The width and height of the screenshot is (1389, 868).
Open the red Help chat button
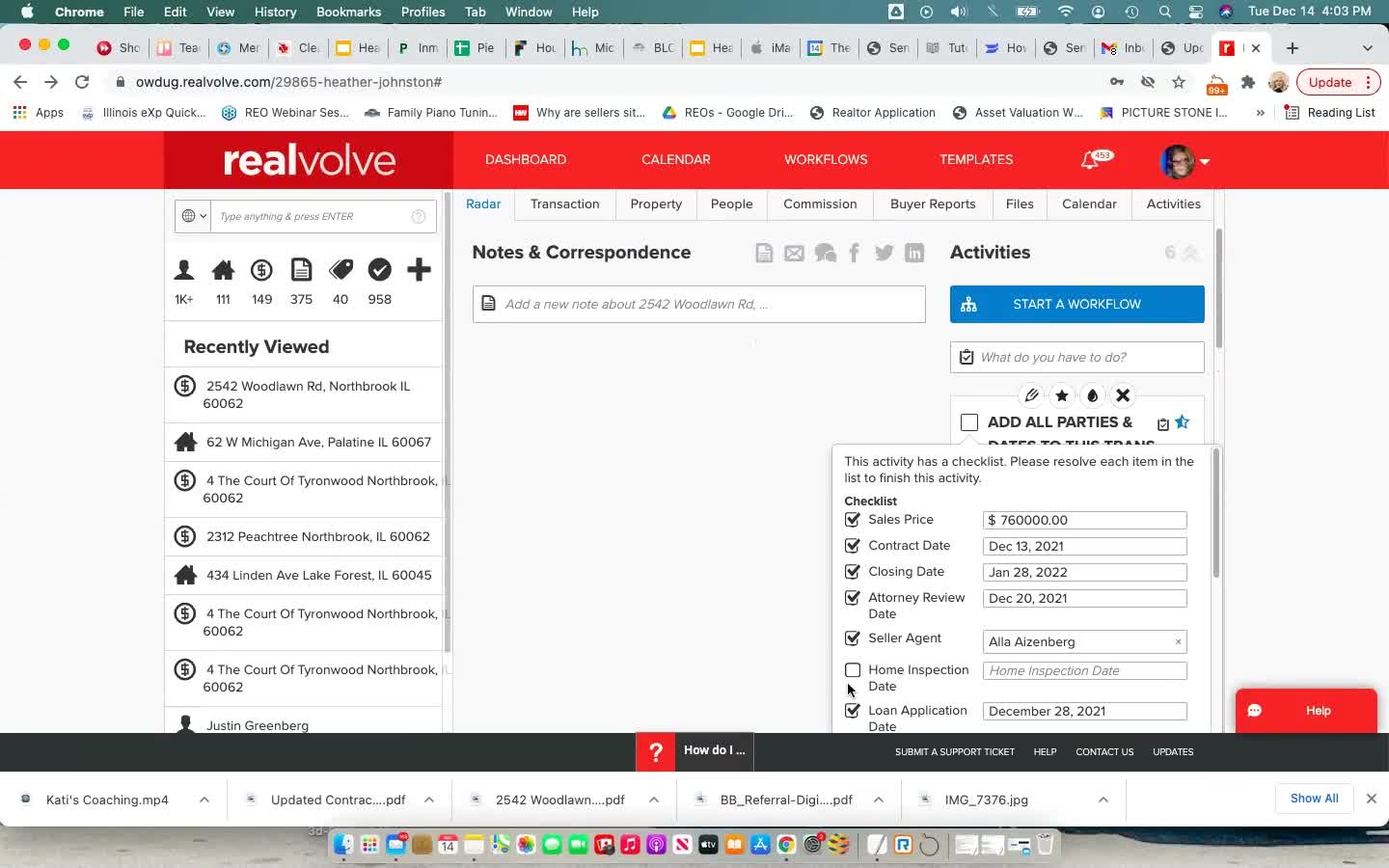point(1306,711)
